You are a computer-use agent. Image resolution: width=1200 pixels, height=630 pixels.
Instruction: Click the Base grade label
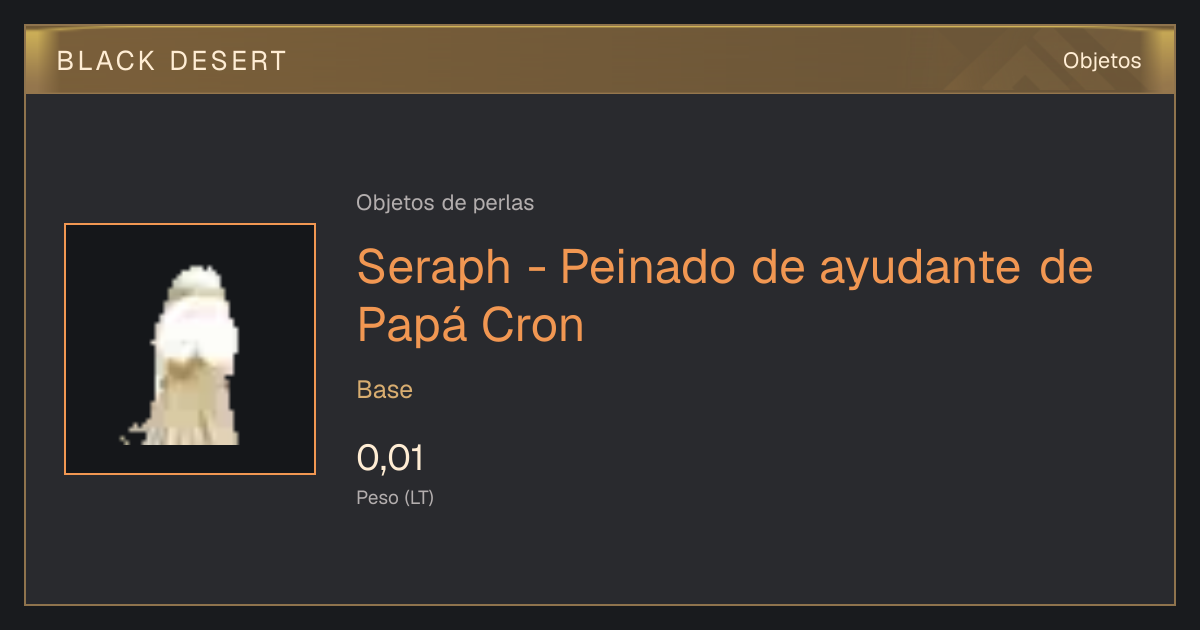[x=385, y=390]
